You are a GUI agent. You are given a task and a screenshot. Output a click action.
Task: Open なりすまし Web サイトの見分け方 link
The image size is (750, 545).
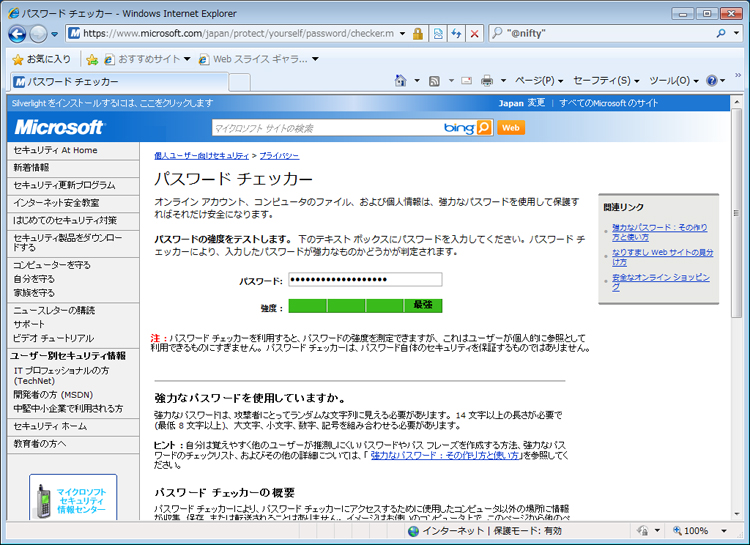(662, 257)
